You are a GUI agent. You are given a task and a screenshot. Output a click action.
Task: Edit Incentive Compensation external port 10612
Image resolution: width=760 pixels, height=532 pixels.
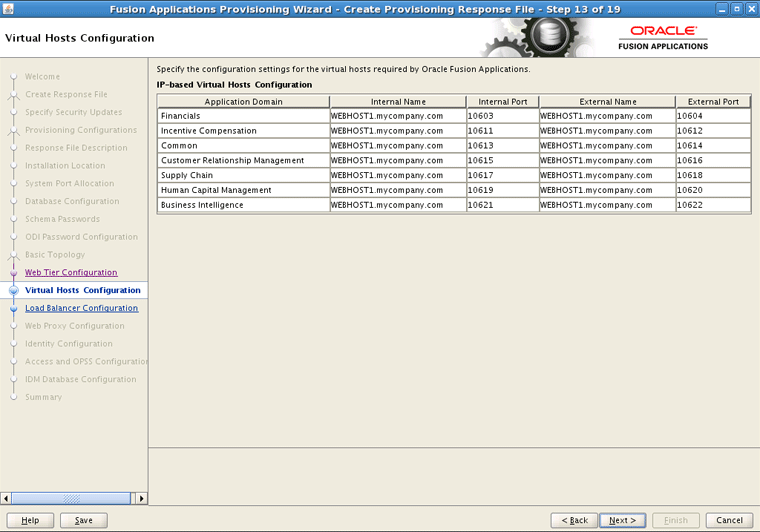[x=713, y=131]
